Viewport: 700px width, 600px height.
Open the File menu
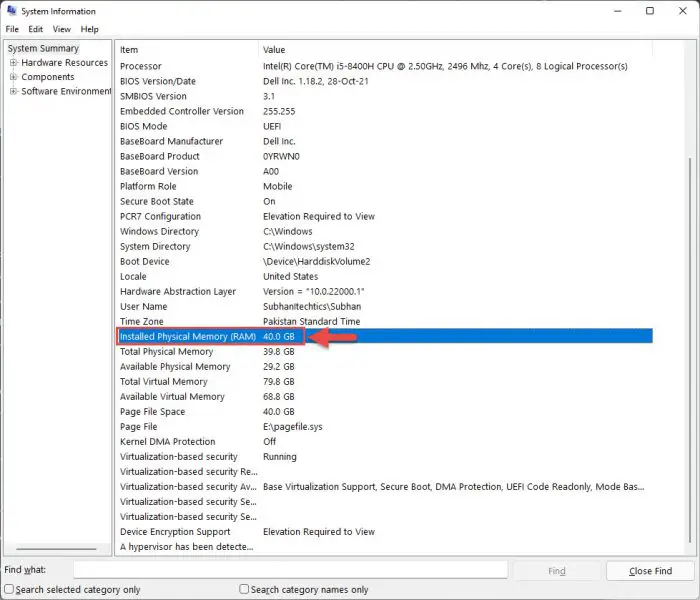click(12, 29)
